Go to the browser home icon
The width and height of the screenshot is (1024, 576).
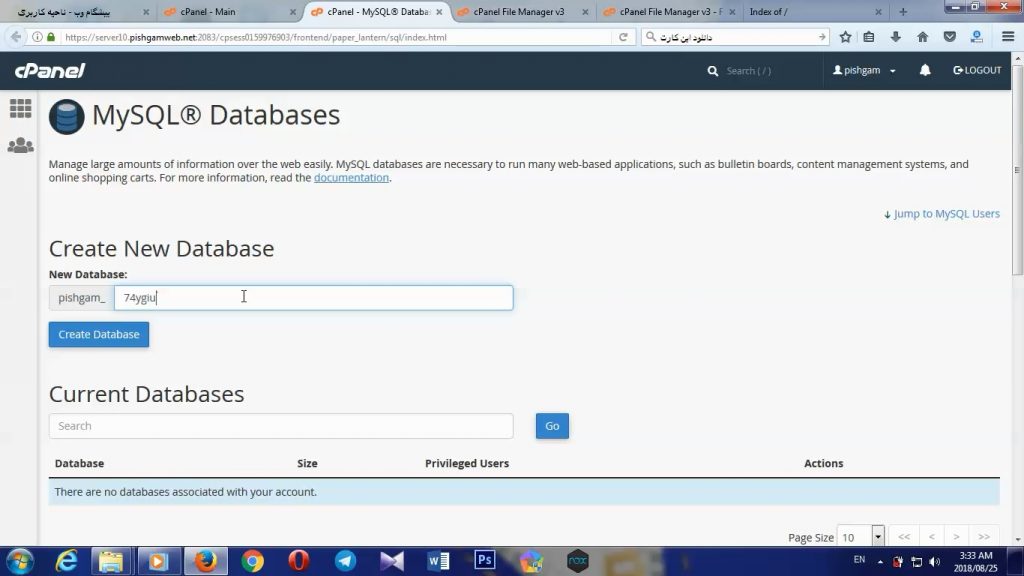922,37
